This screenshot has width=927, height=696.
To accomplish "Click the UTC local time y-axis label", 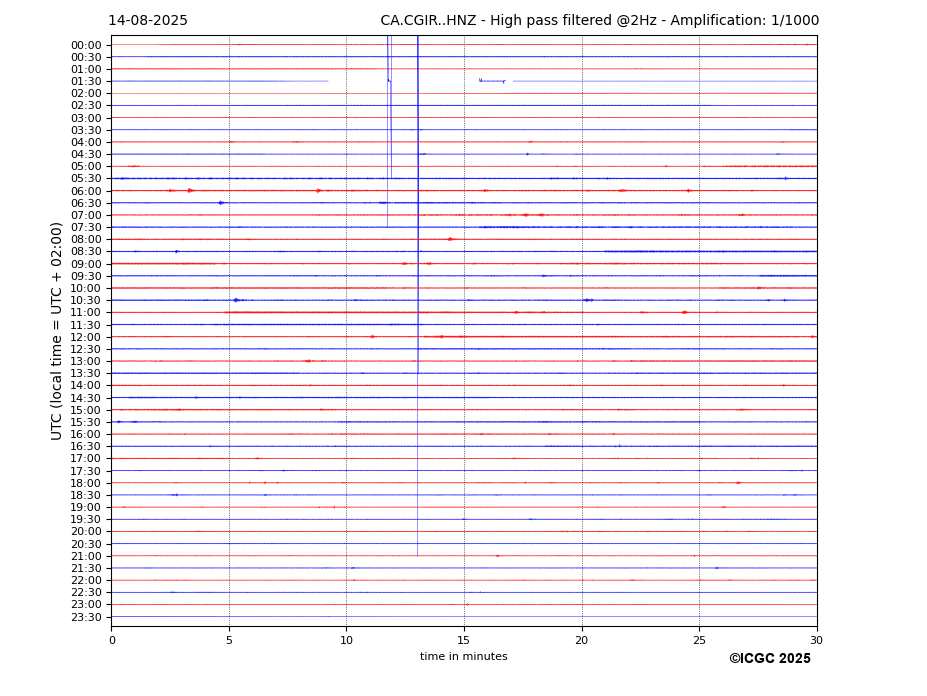I will (56, 331).
